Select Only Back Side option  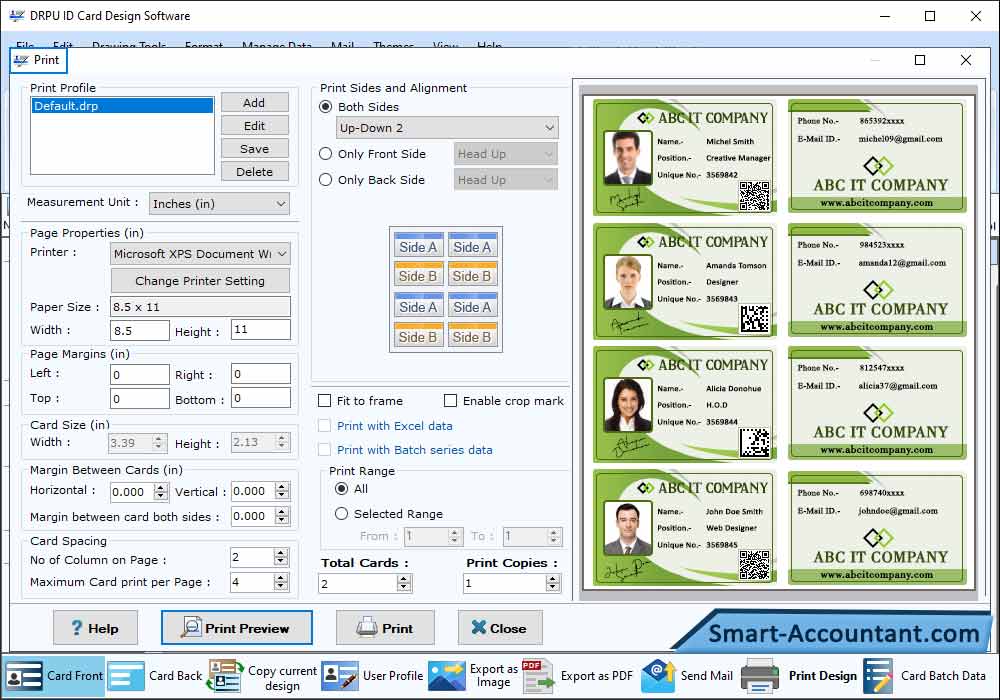point(325,180)
